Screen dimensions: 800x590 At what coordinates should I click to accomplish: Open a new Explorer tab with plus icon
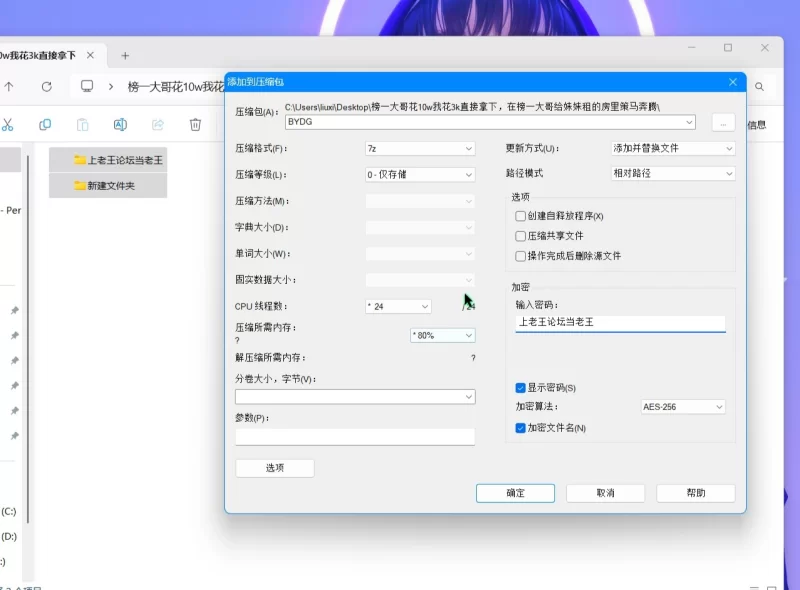click(x=125, y=56)
